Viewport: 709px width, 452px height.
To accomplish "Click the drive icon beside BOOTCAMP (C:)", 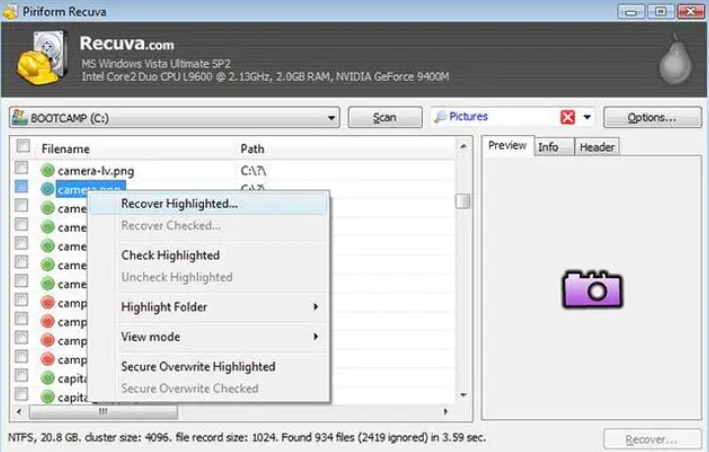I will coord(20,117).
